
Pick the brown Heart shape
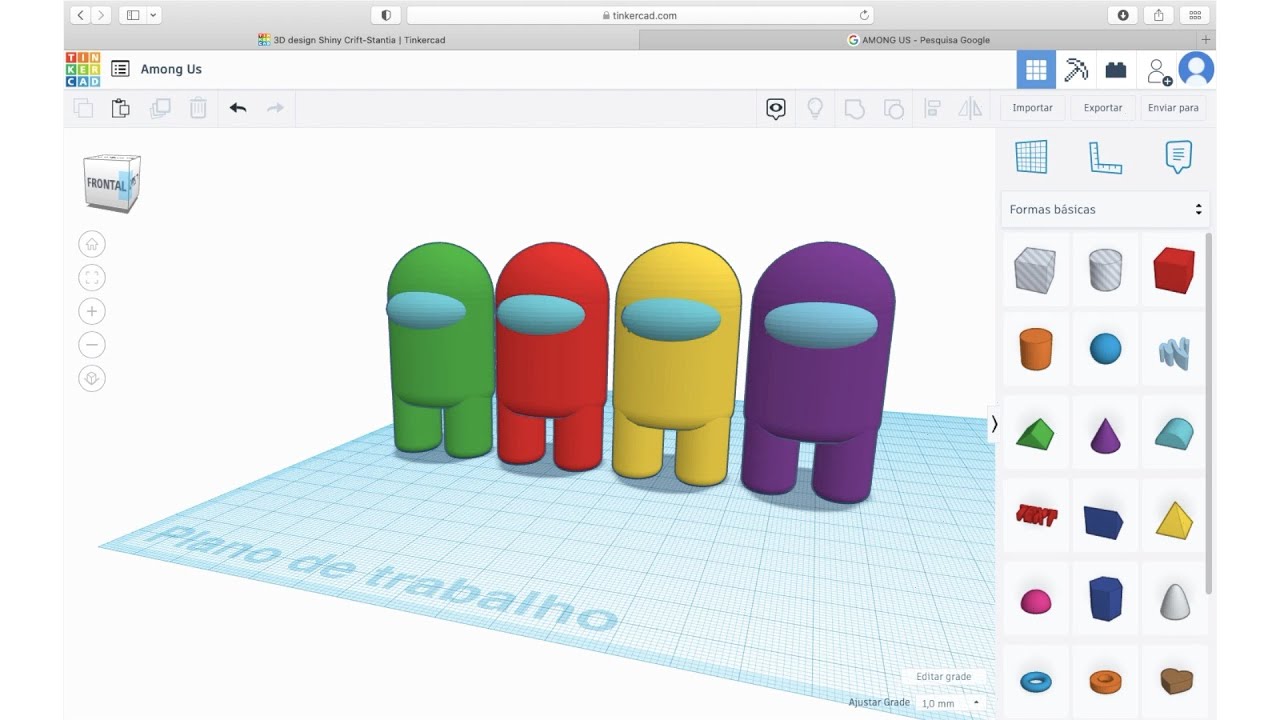[x=1176, y=681]
